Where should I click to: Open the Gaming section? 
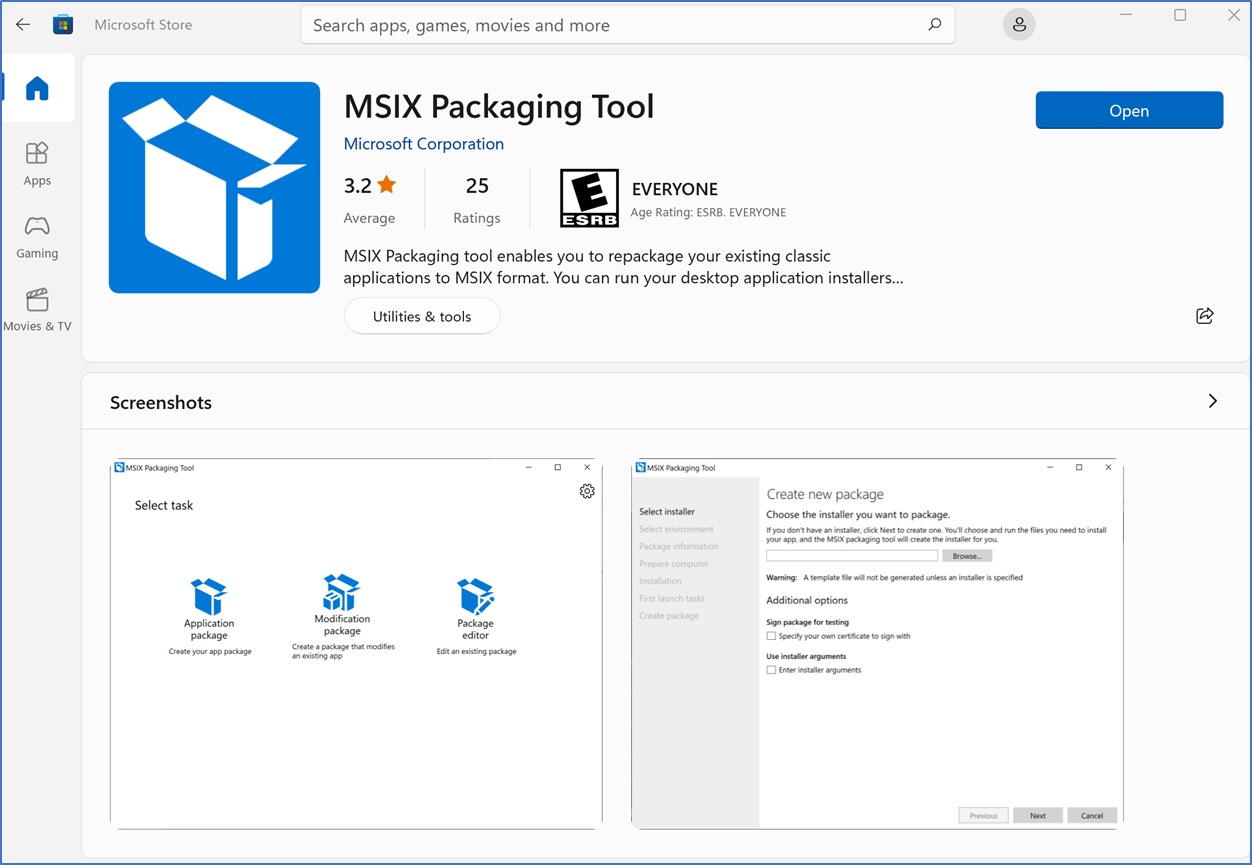pos(37,236)
